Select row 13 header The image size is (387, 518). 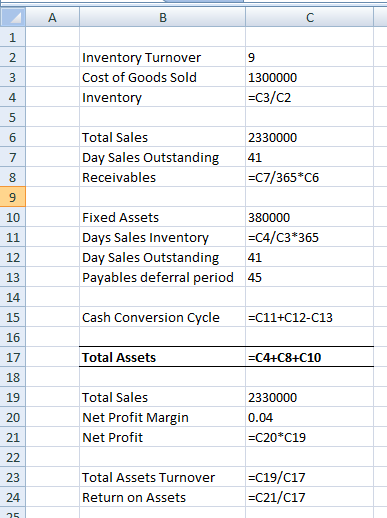coord(13,277)
